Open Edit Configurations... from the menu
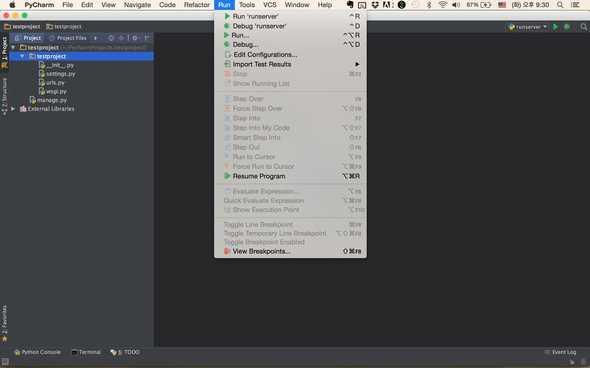 tap(290, 55)
